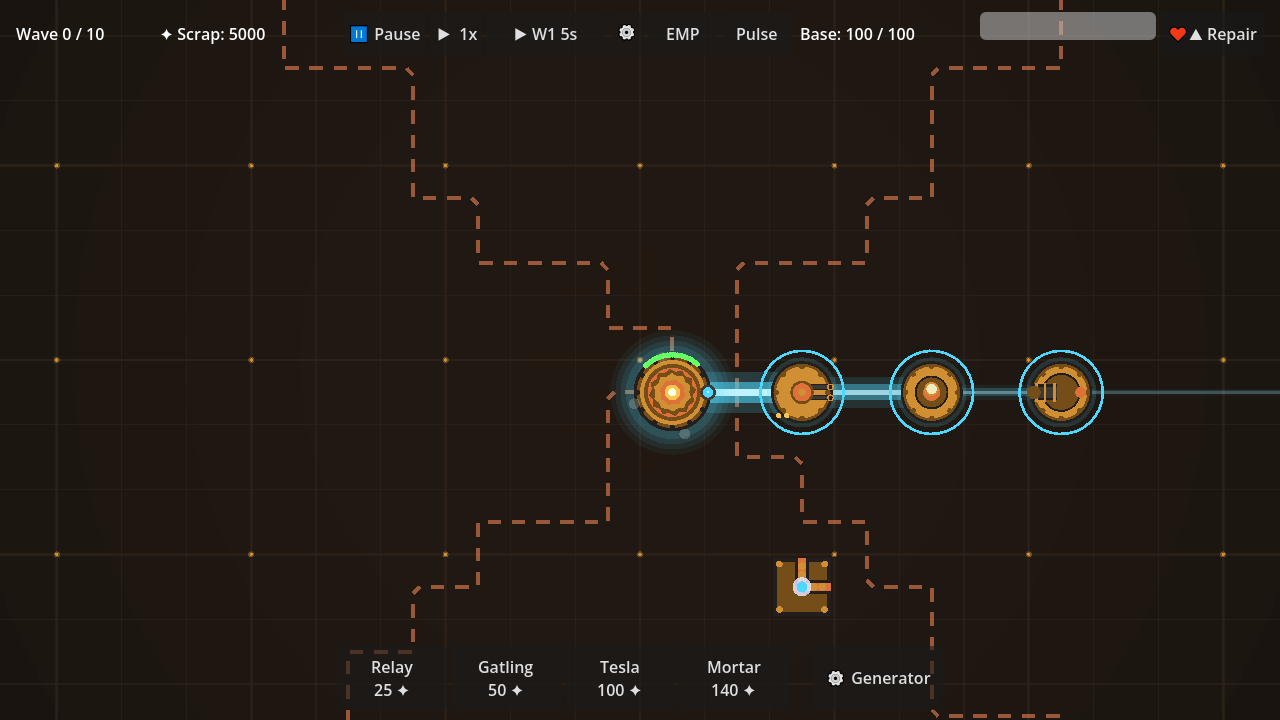The image size is (1280, 720).
Task: Click the "Base: 100 / 100" health text
Action: pyautogui.click(x=857, y=34)
